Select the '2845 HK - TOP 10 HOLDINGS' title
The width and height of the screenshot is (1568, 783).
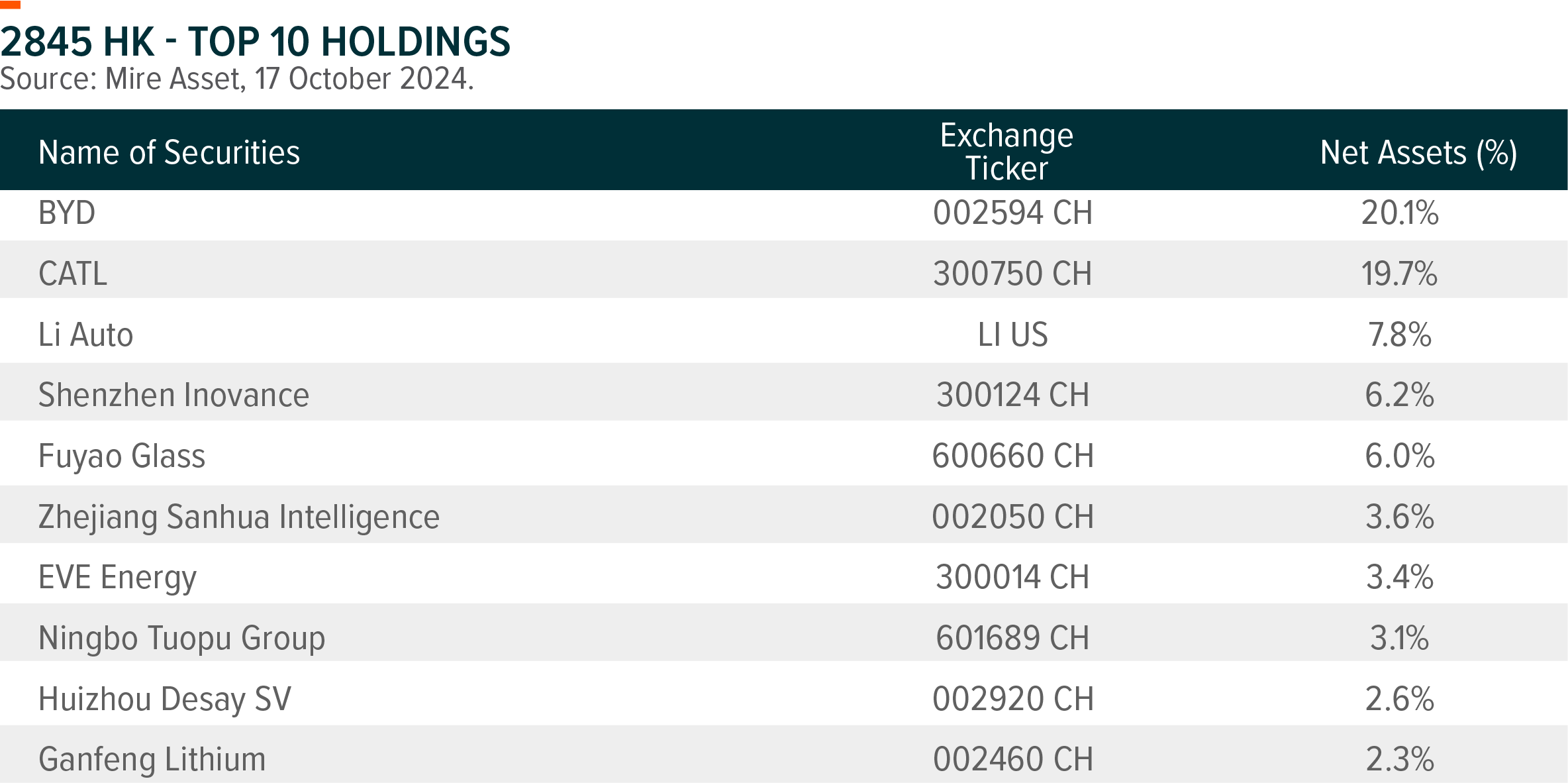click(x=255, y=42)
